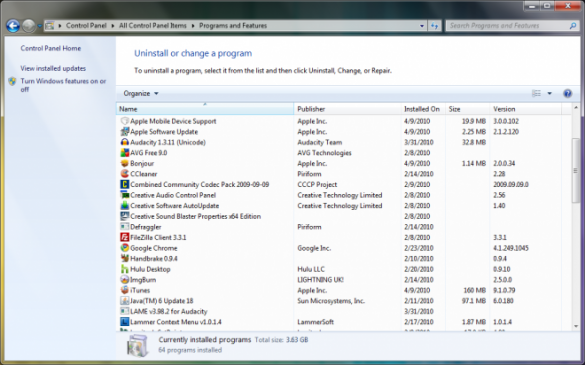585x365 pixels.
Task: Click the Creative Sound Blaster Properties icon
Action: coord(125,216)
